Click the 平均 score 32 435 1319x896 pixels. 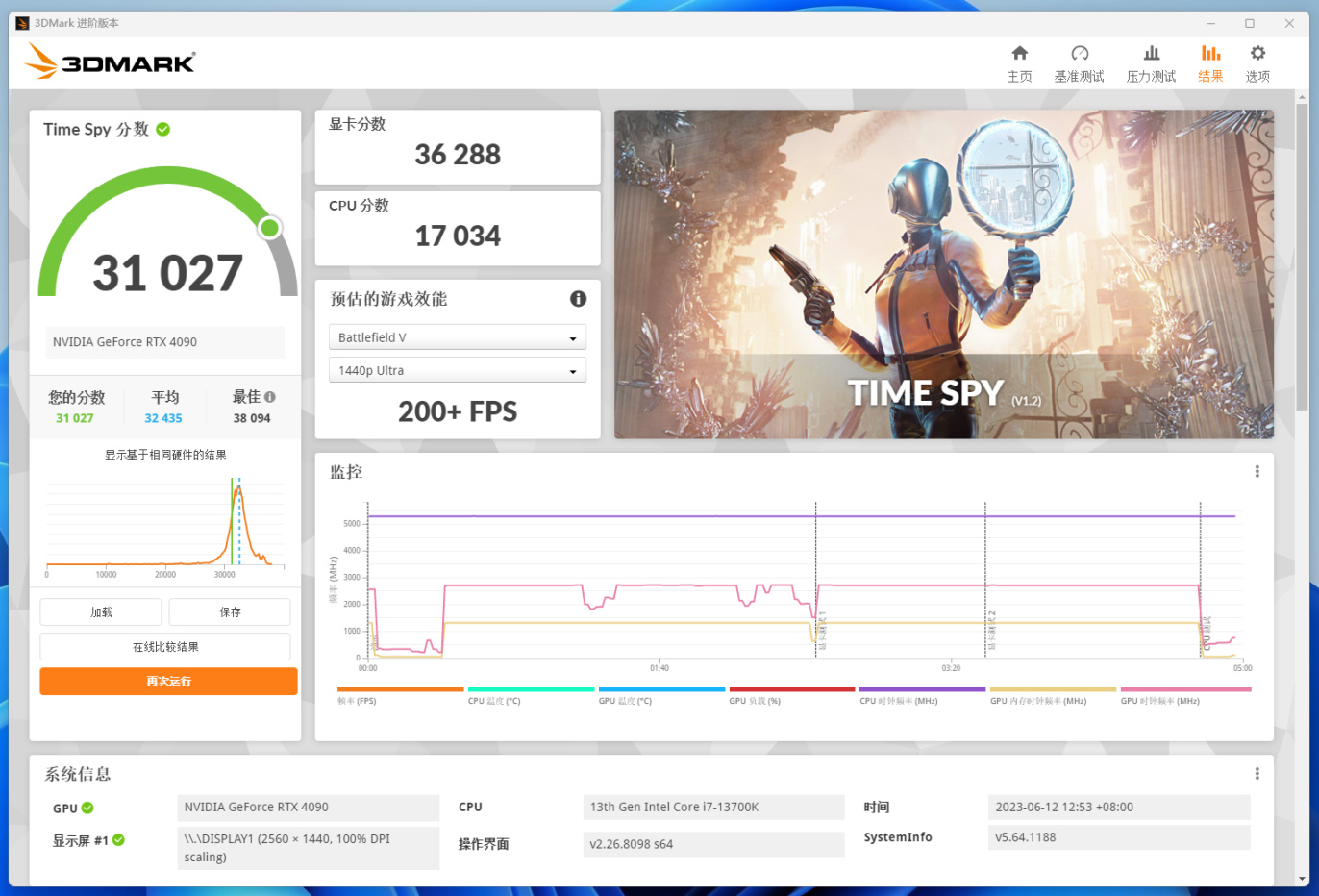(x=163, y=418)
